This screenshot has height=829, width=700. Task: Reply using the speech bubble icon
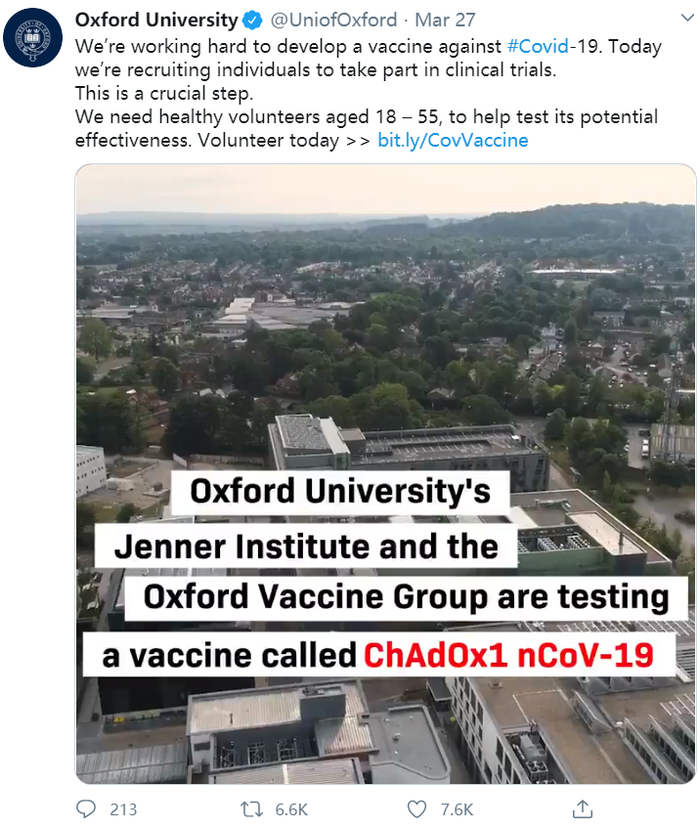[x=87, y=808]
